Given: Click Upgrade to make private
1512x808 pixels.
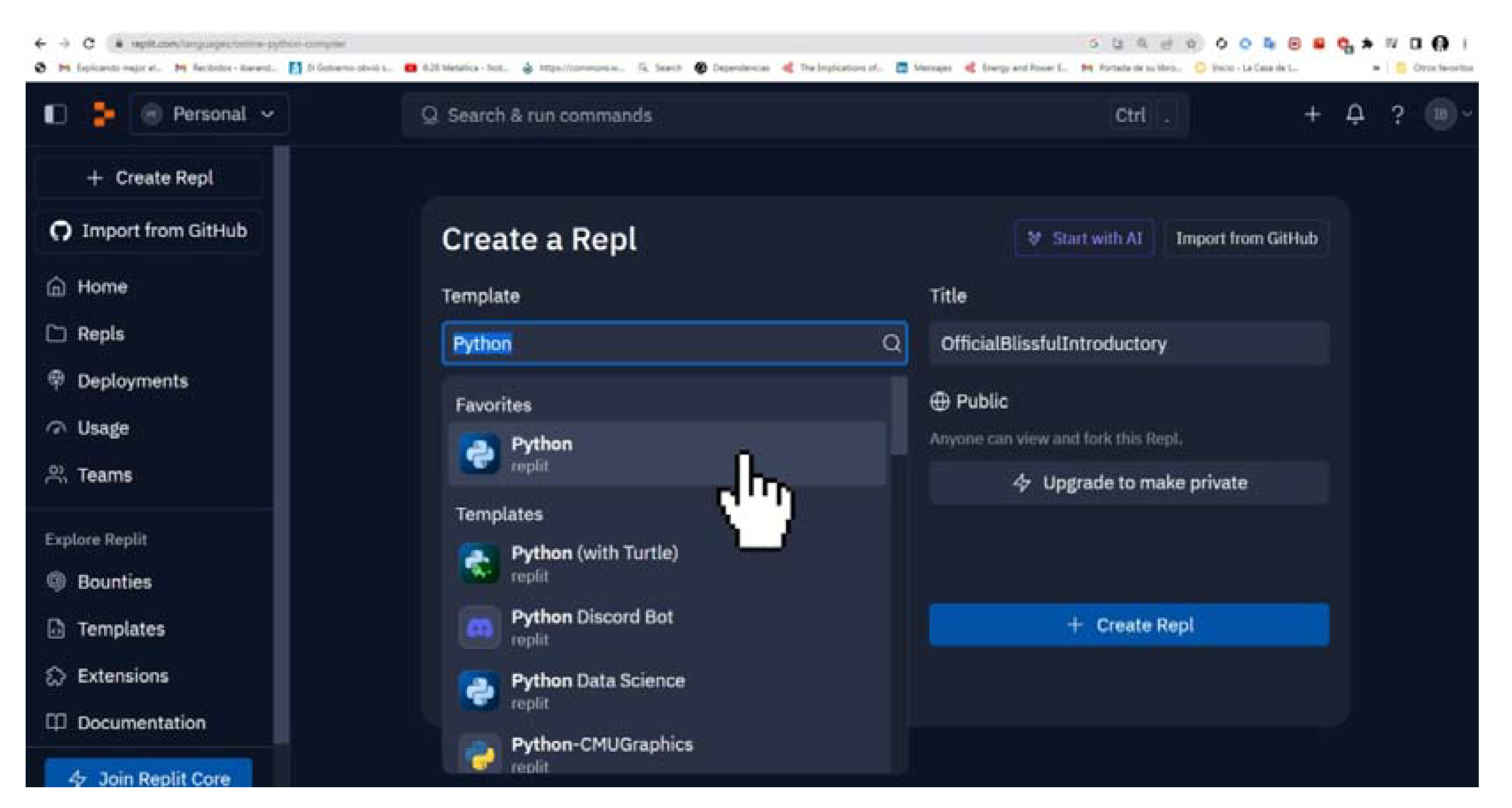Looking at the screenshot, I should [x=1129, y=483].
